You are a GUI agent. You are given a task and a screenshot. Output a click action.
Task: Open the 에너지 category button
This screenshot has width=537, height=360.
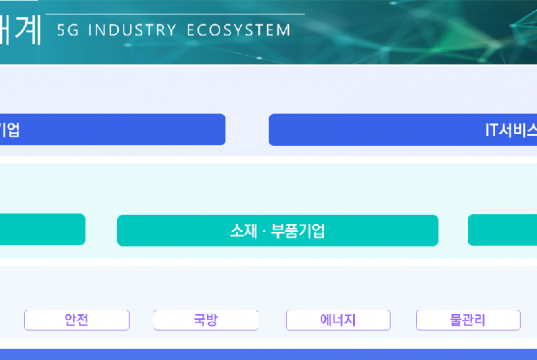pyautogui.click(x=338, y=320)
